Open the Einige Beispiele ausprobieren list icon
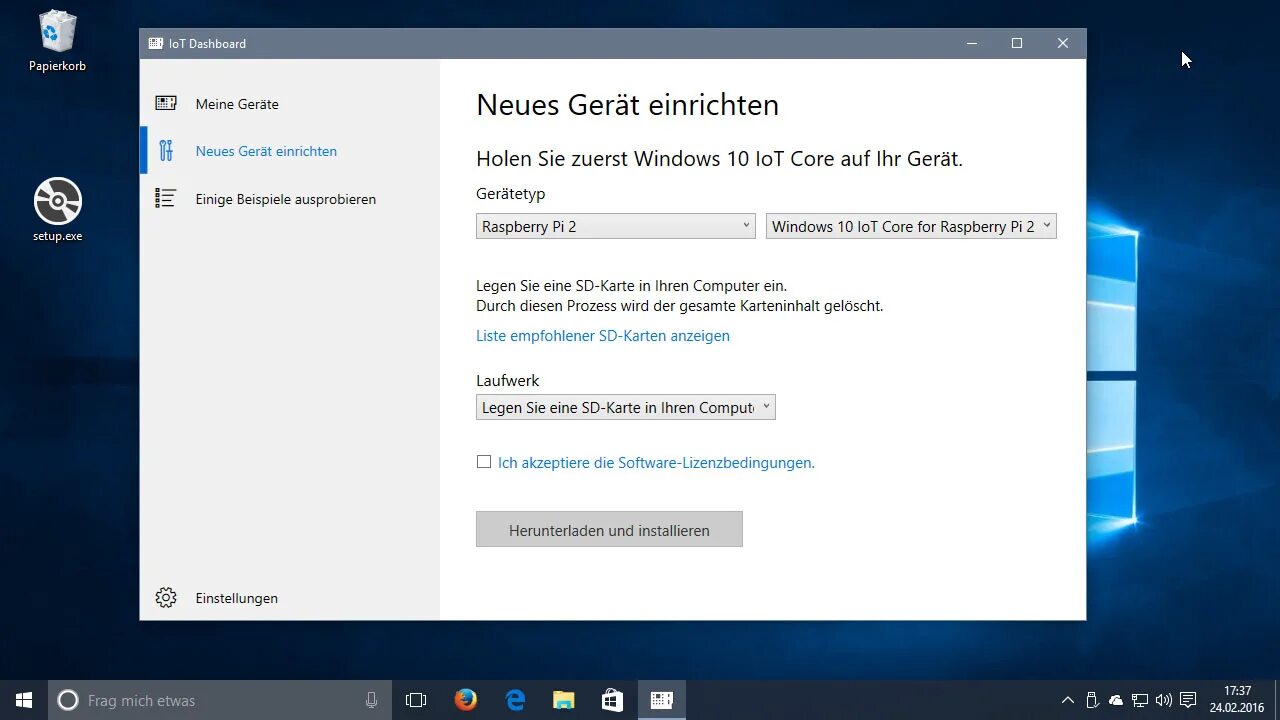 tap(166, 198)
